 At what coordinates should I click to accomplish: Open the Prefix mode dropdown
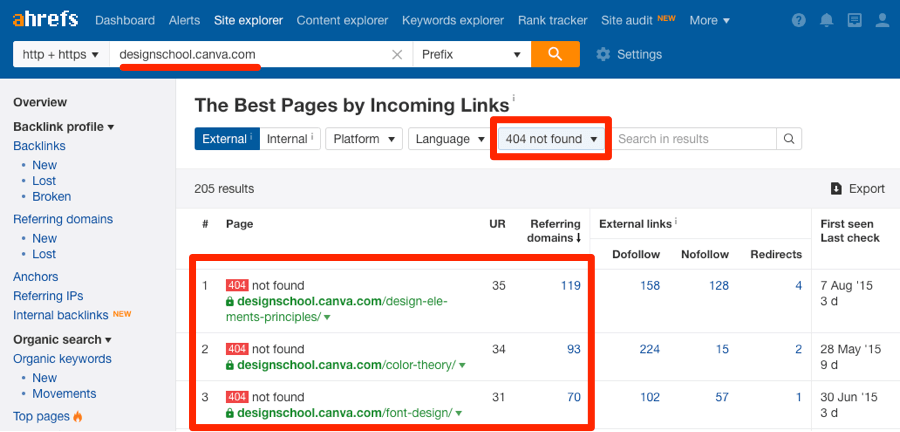471,55
